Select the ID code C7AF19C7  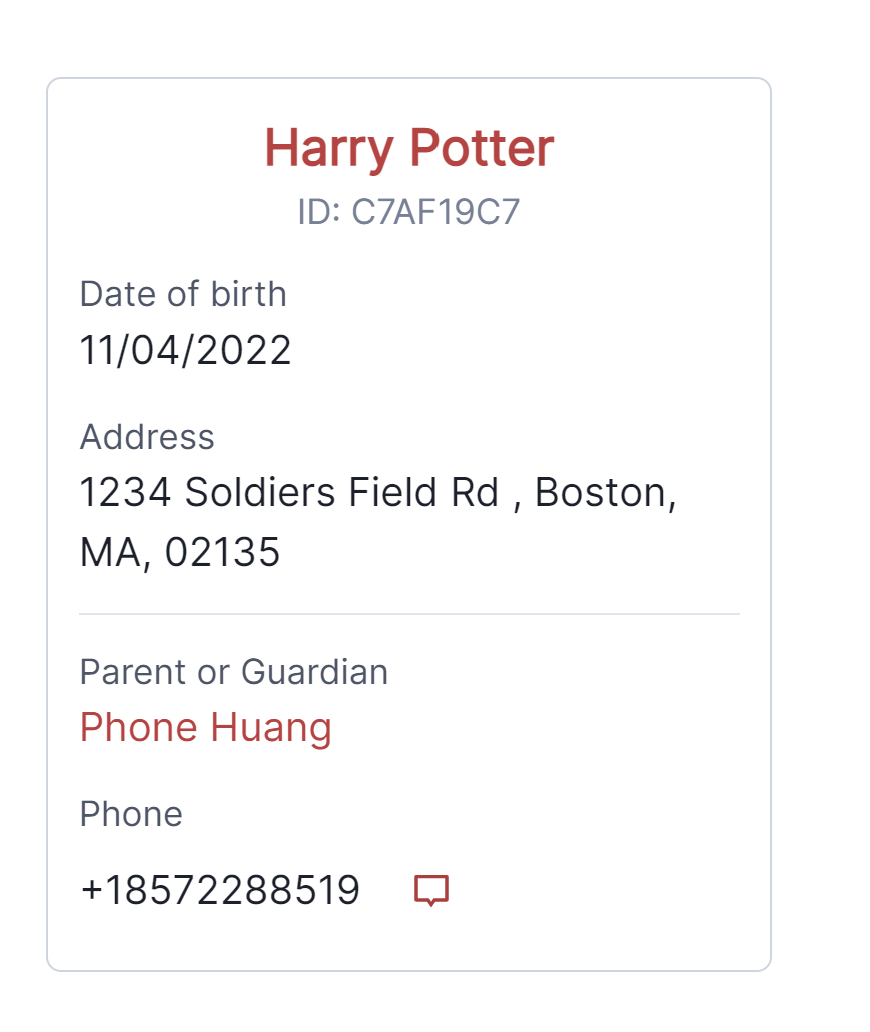[435, 212]
